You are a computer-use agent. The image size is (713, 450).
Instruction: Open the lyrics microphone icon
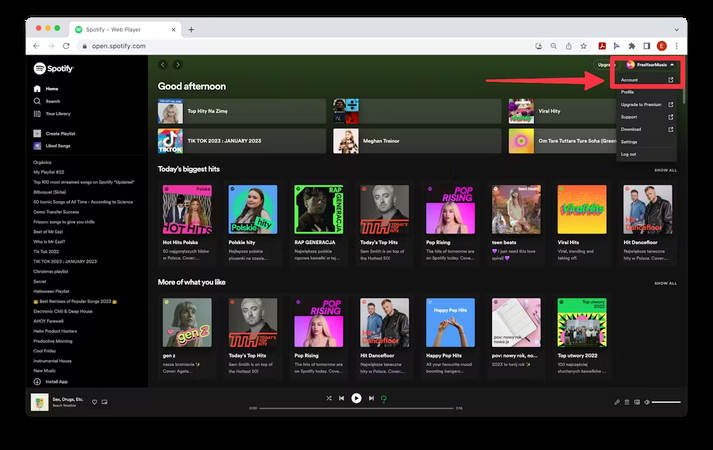617,402
